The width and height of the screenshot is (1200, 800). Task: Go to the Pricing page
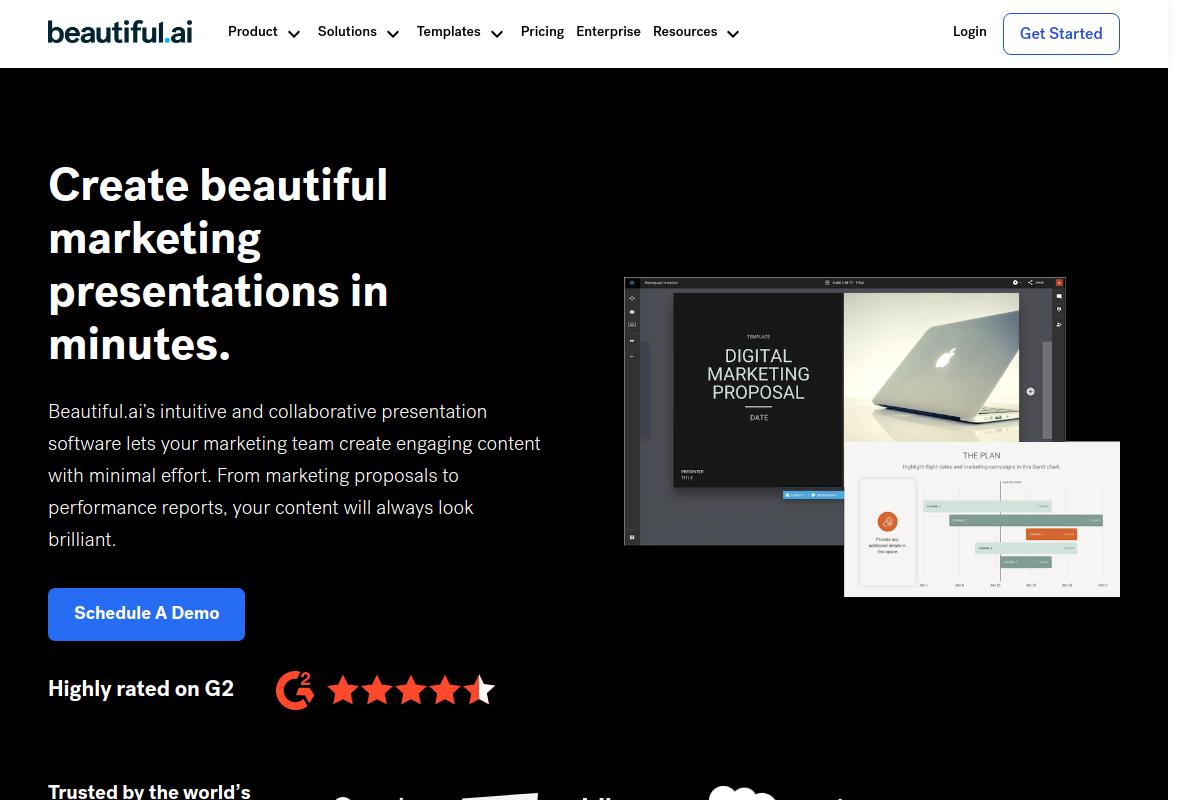click(542, 32)
